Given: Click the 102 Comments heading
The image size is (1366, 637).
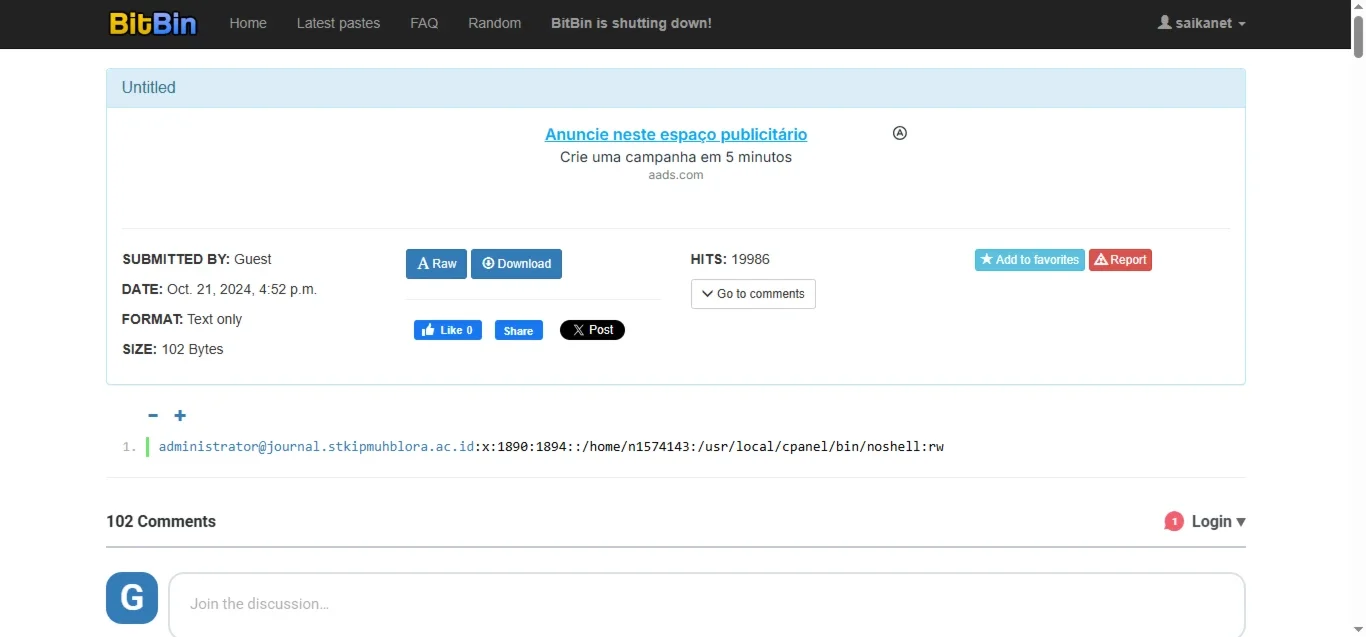Looking at the screenshot, I should pyautogui.click(x=161, y=521).
